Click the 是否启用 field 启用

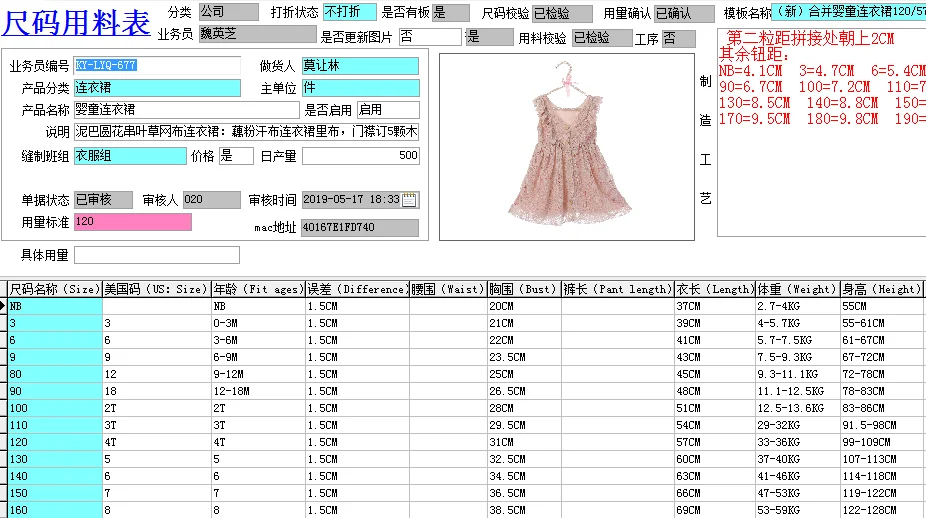[x=388, y=110]
